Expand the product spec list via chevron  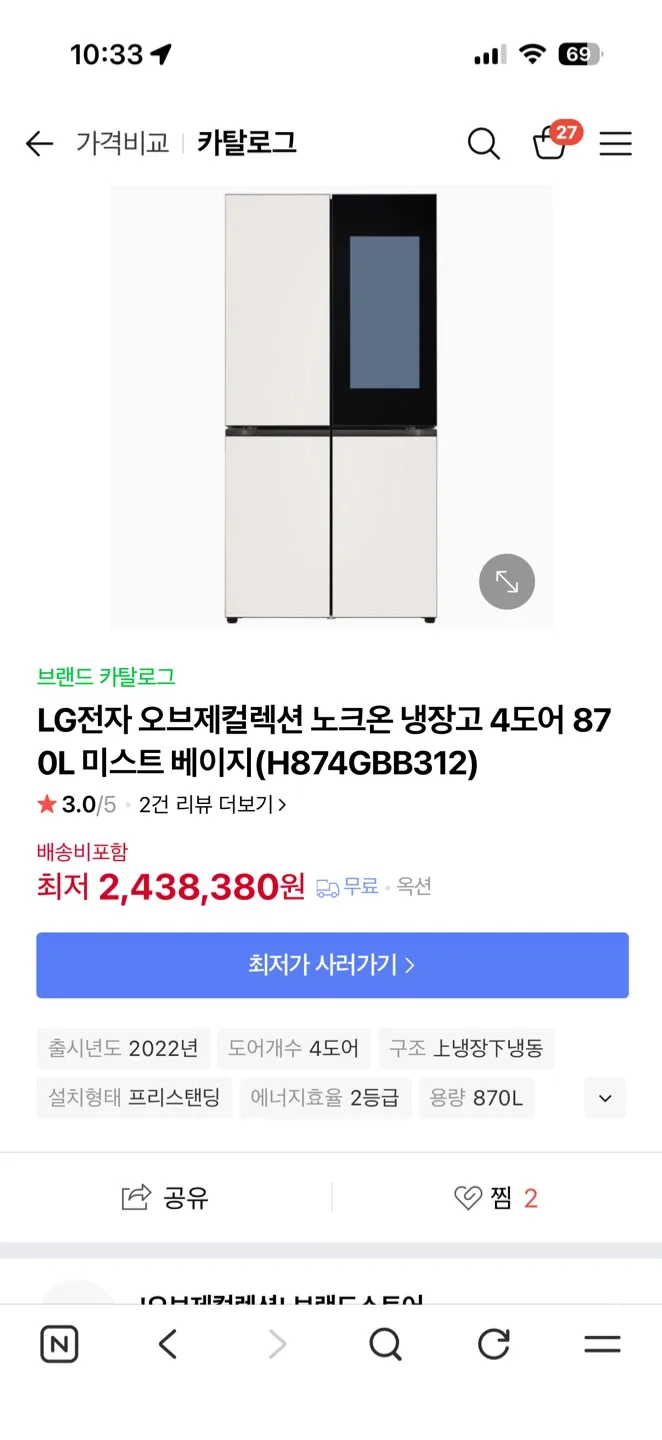[x=604, y=1097]
